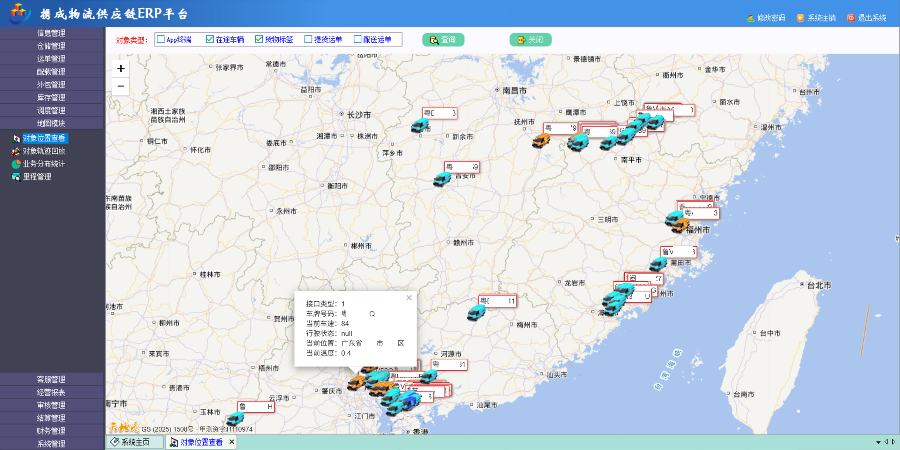The height and width of the screenshot is (450, 900).
Task: Click the cyan truck near 玉林市
Action: [x=235, y=419]
